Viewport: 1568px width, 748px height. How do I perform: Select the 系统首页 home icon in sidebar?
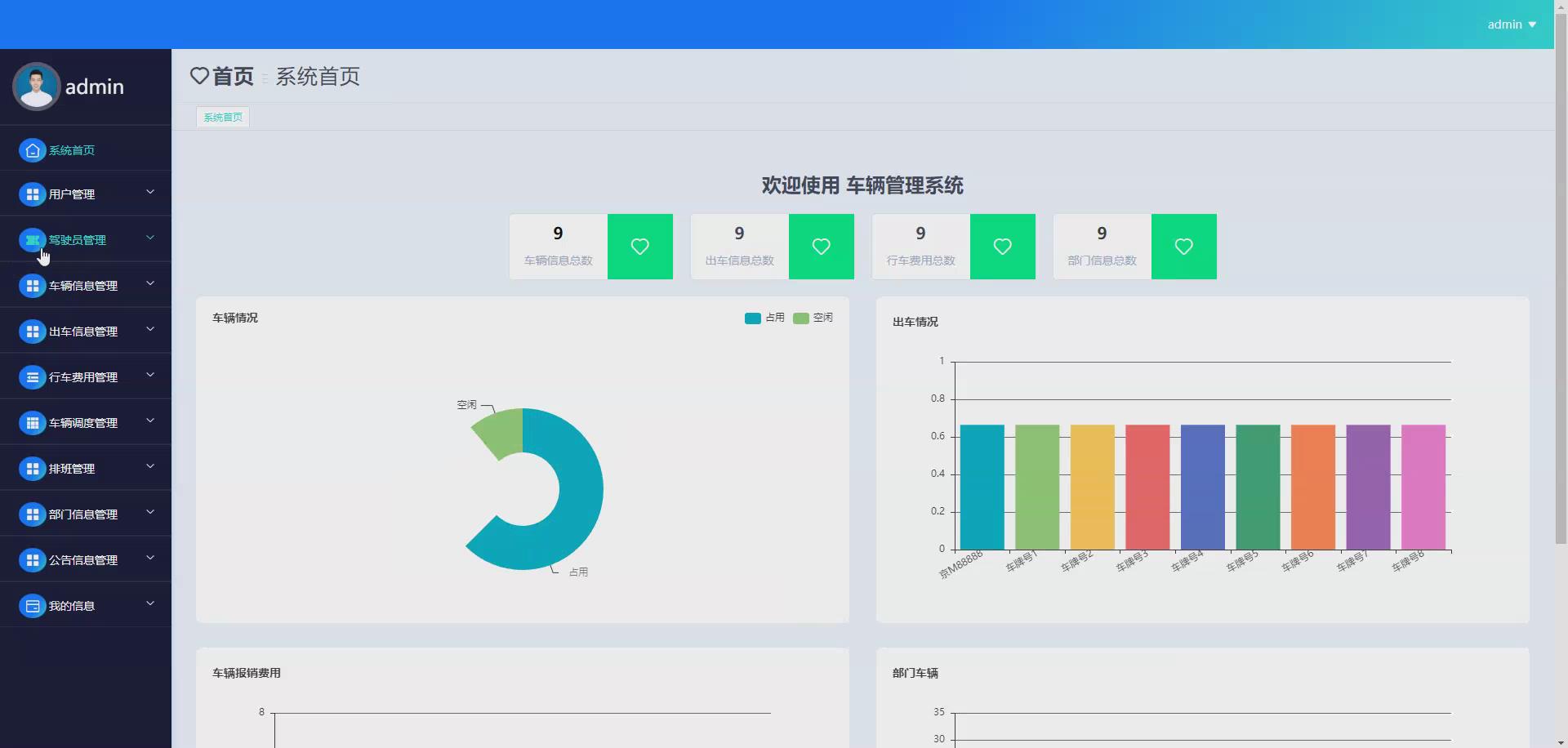point(33,150)
